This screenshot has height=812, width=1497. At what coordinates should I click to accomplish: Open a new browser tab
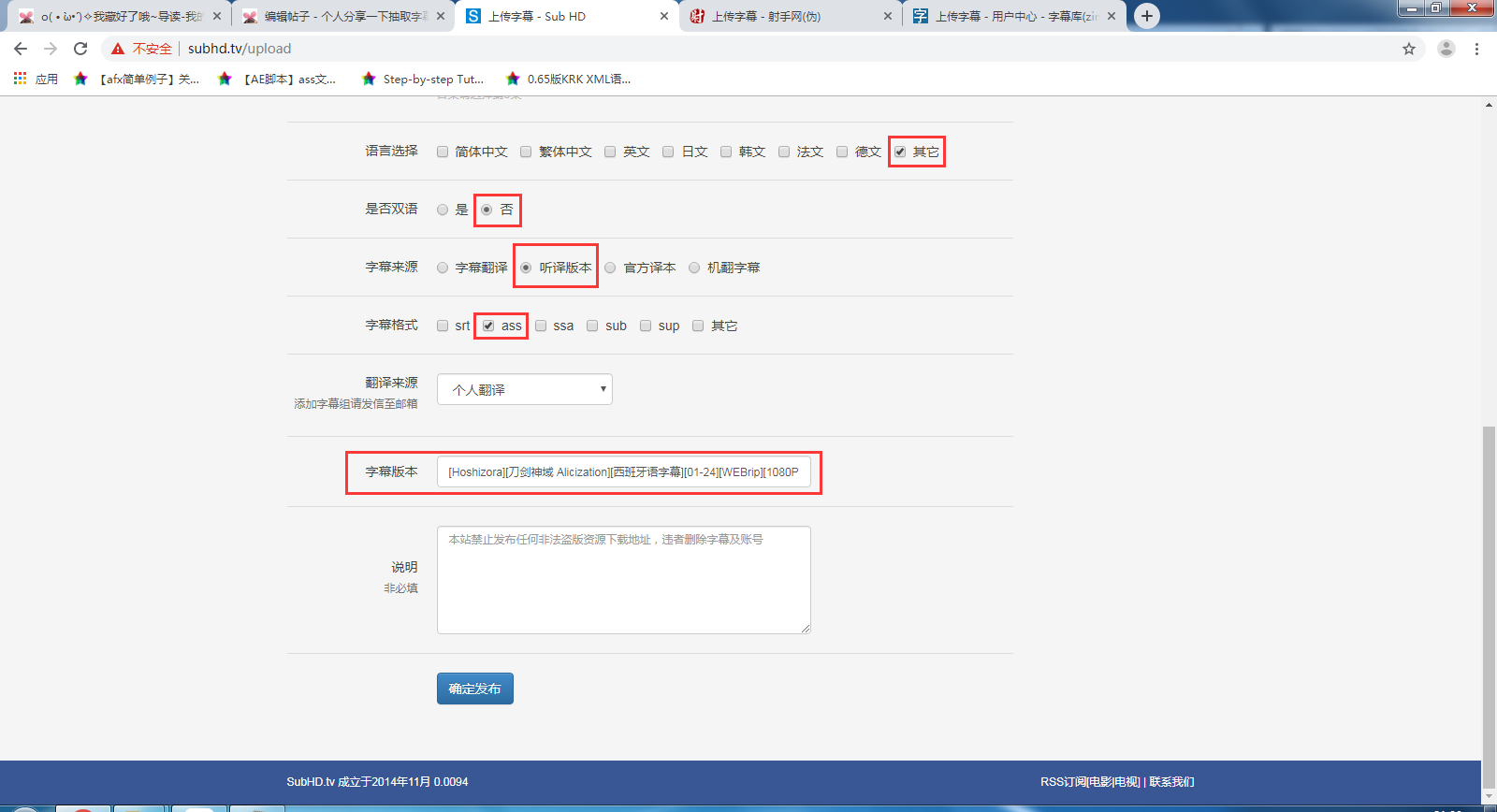pyautogui.click(x=1147, y=16)
